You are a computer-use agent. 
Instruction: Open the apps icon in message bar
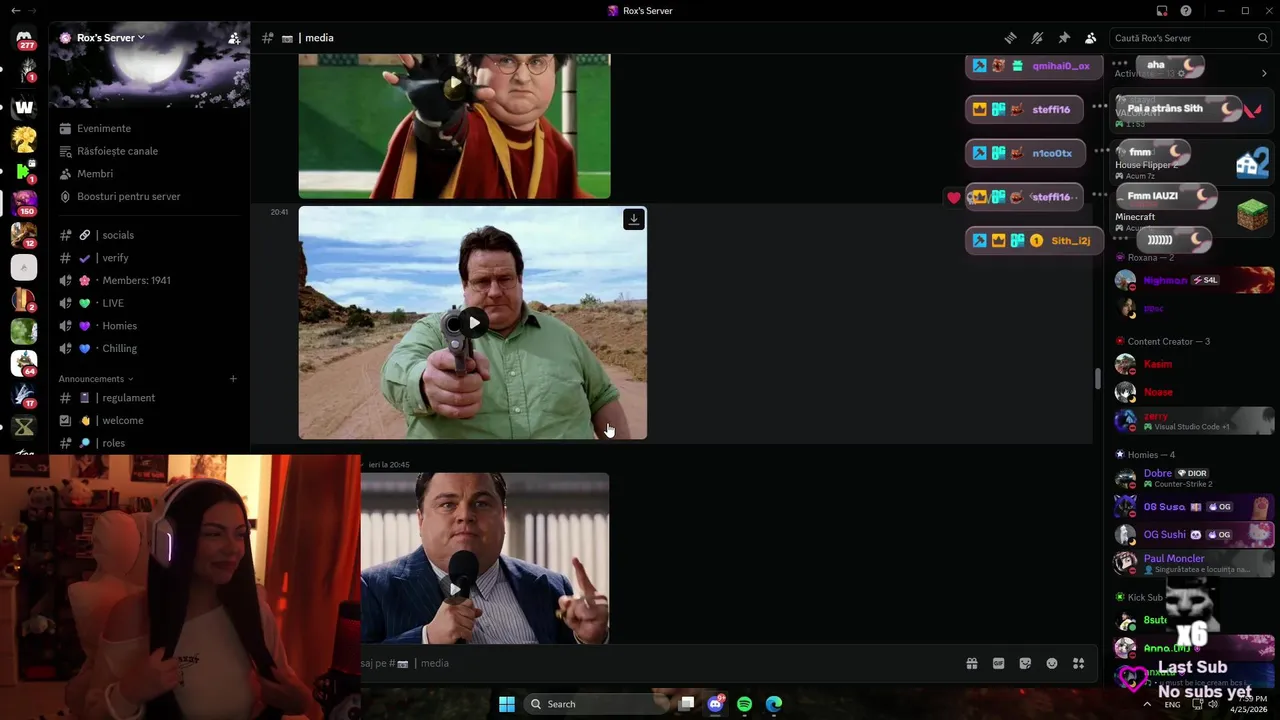click(1078, 663)
